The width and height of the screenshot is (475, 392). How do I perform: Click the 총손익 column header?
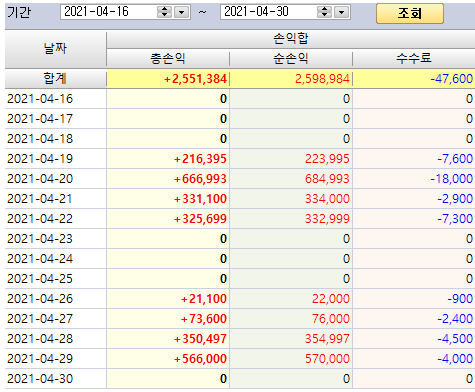click(x=168, y=59)
